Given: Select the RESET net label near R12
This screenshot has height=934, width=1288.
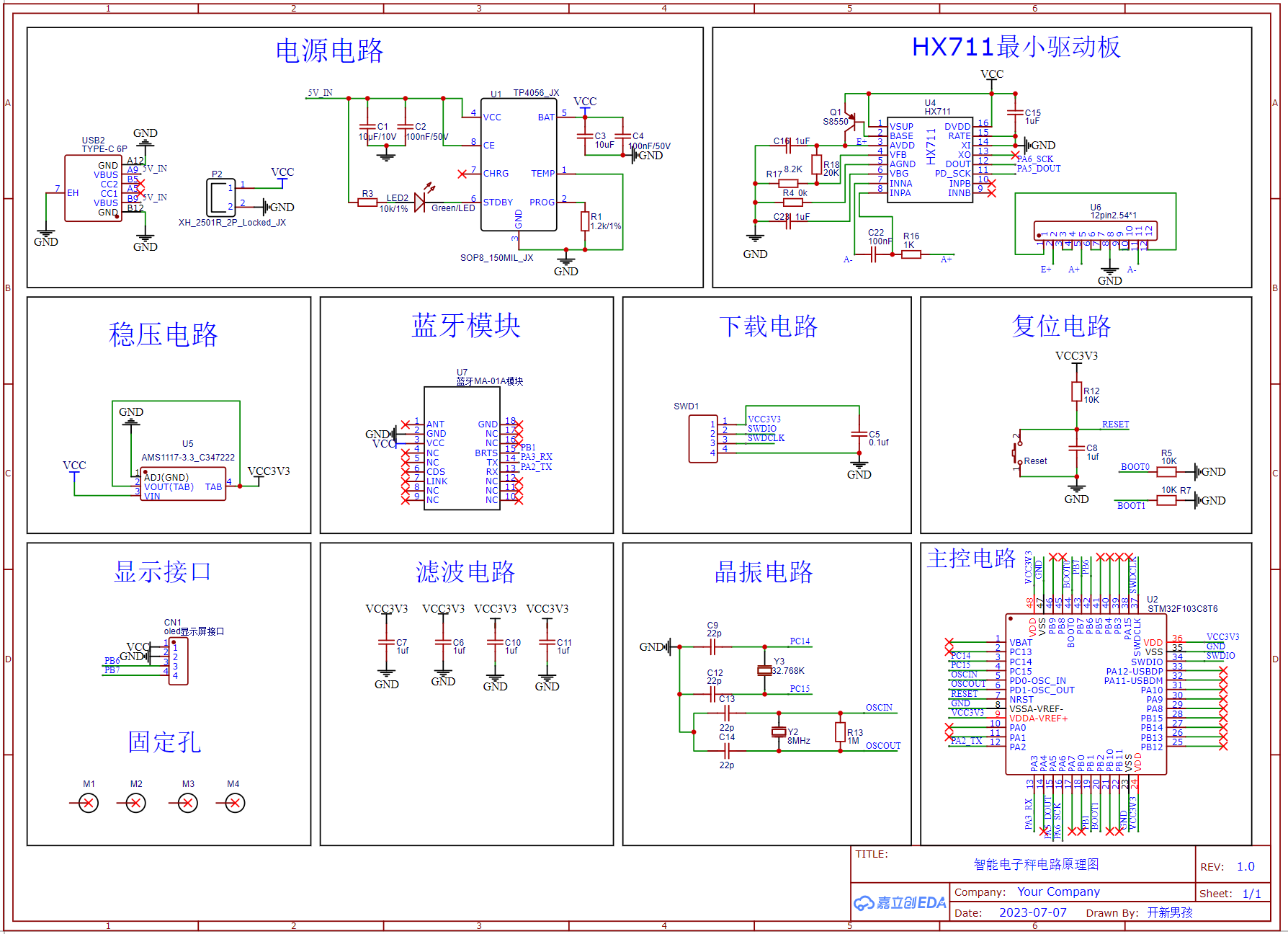Looking at the screenshot, I should 1115,424.
